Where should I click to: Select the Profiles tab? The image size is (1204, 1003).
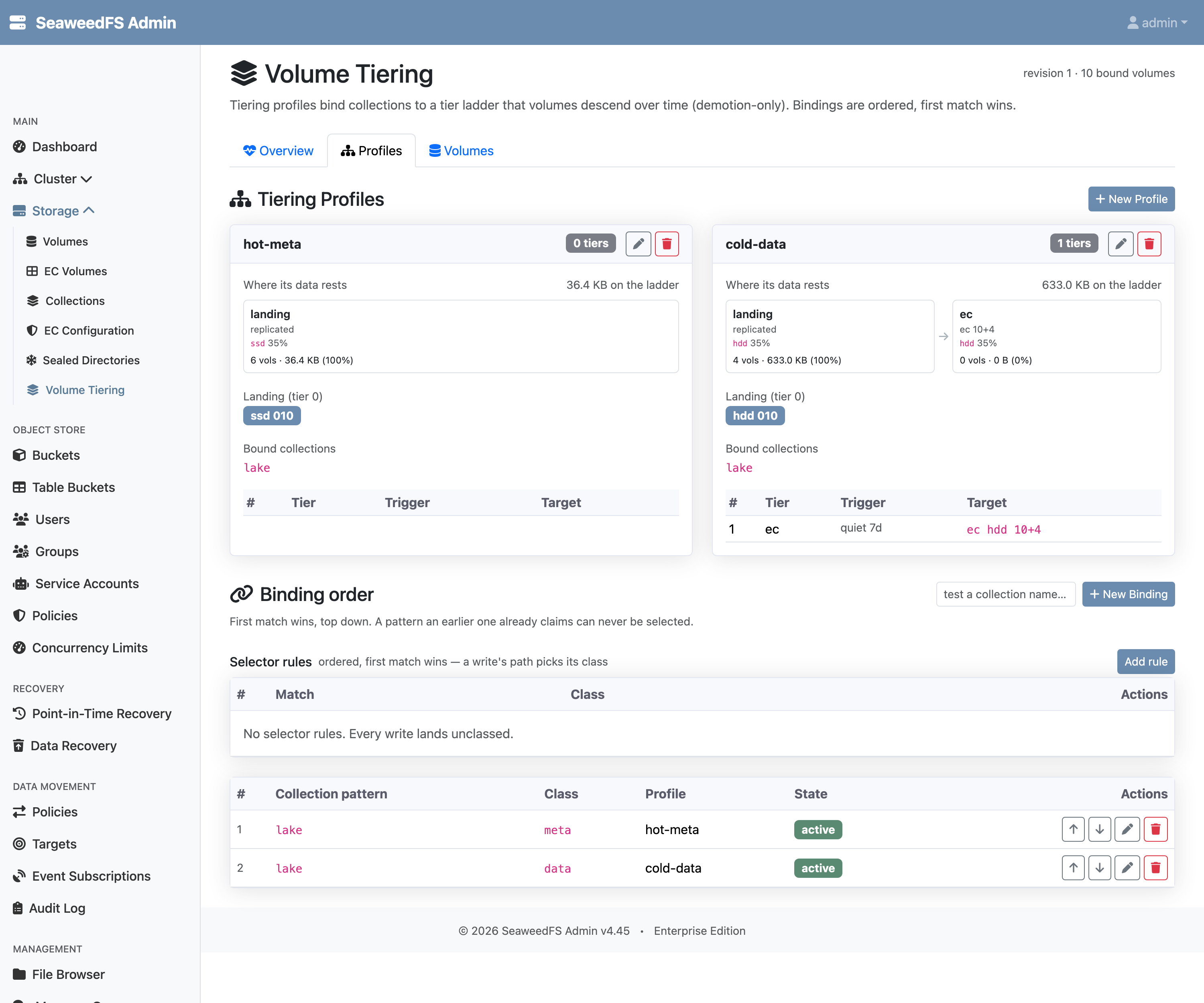click(x=372, y=151)
